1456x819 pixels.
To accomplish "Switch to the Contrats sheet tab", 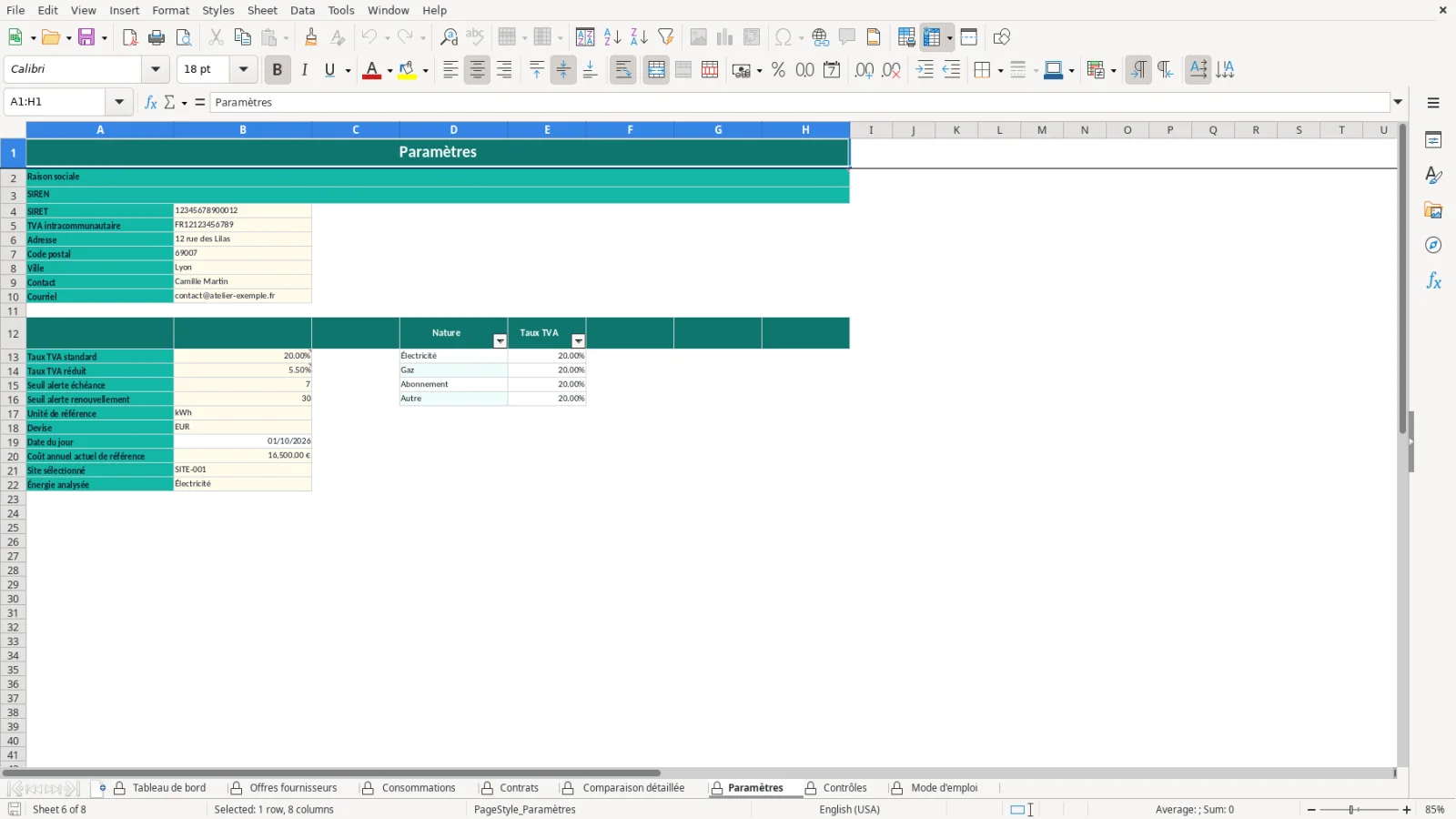I will tap(519, 788).
